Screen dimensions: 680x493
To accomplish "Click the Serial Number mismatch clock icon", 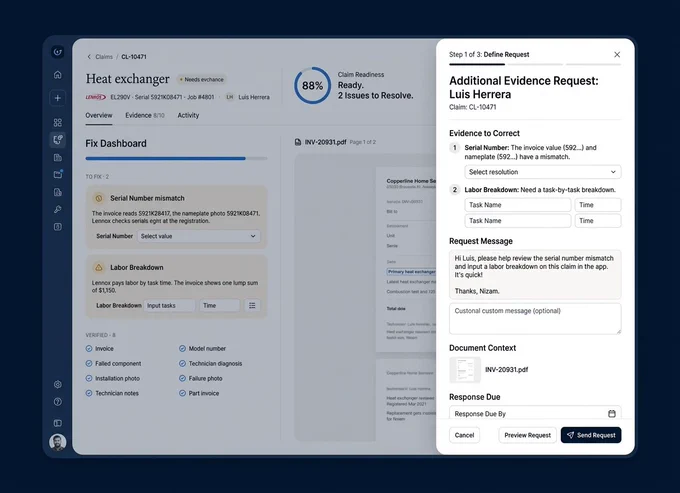I will 98,198.
